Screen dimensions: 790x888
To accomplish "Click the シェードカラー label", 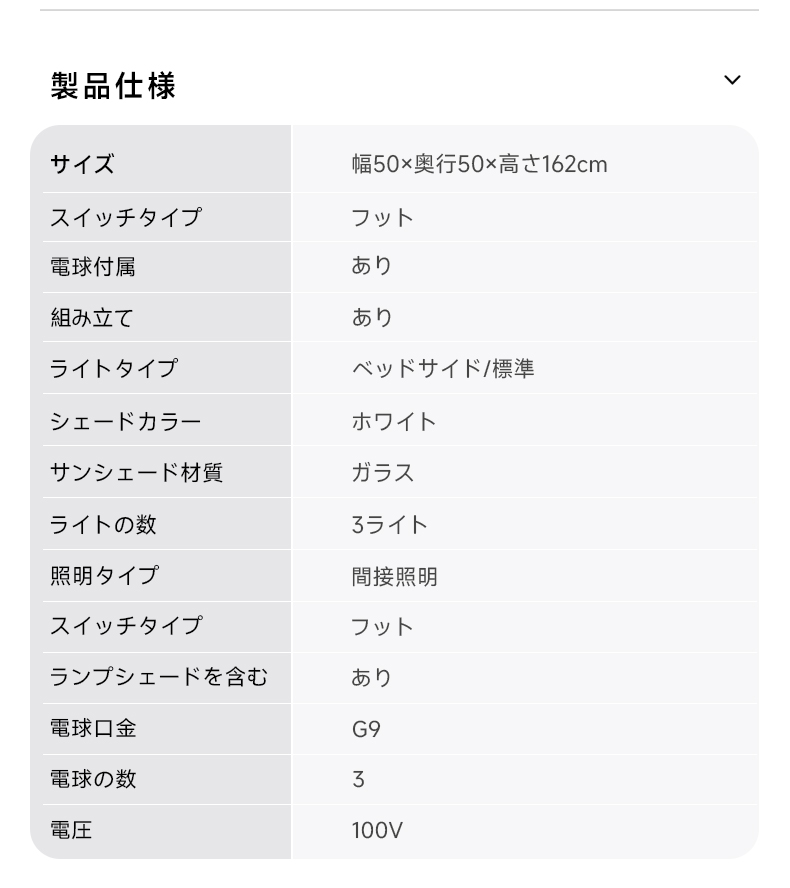I will tap(126, 421).
